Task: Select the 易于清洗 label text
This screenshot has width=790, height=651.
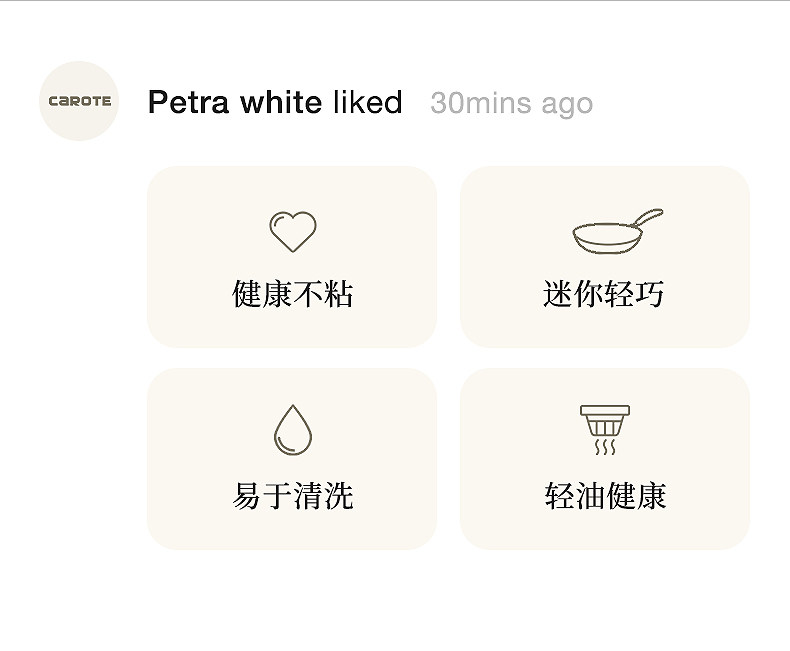Action: point(292,496)
